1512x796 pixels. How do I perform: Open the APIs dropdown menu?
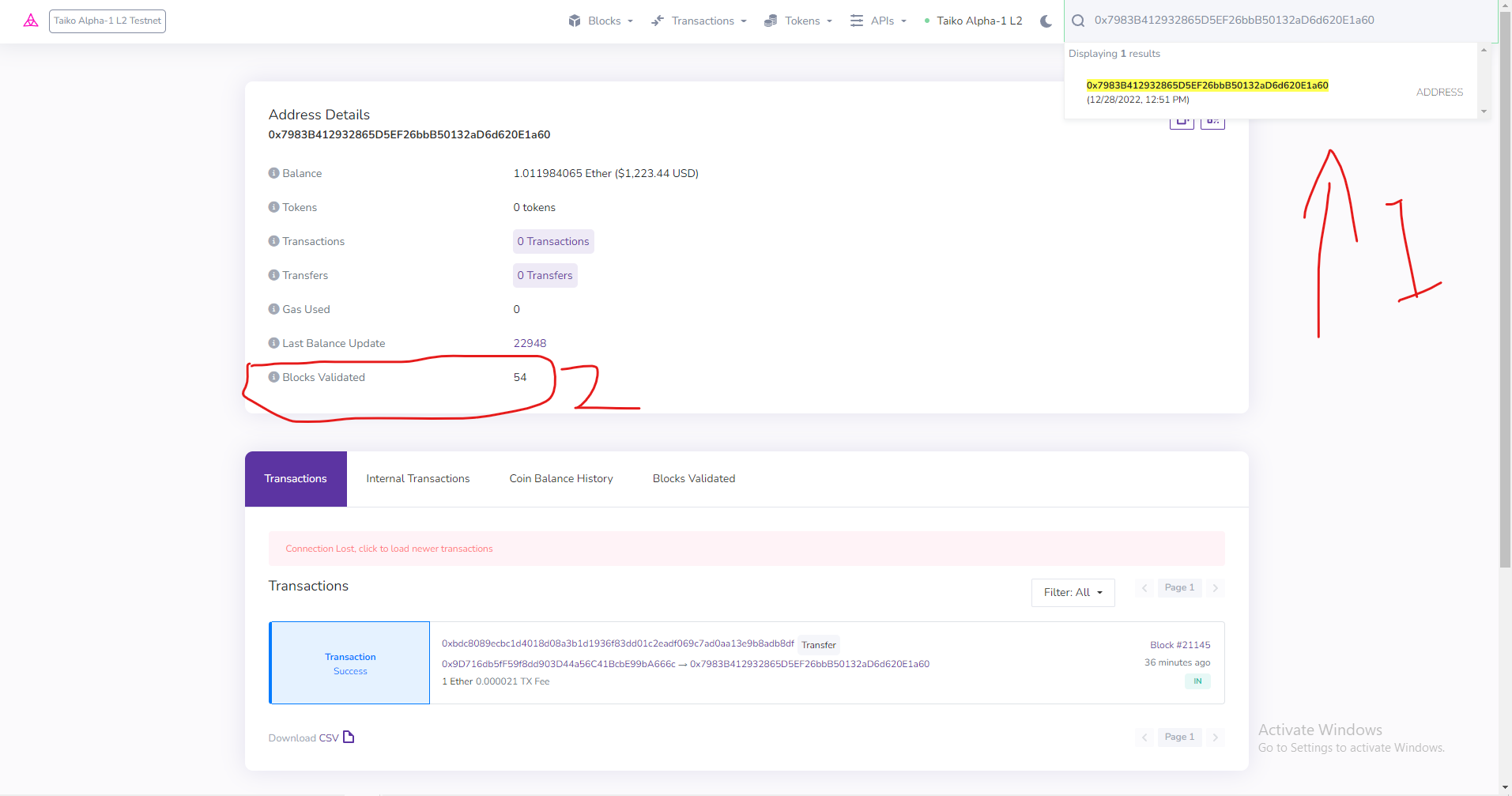coord(878,21)
